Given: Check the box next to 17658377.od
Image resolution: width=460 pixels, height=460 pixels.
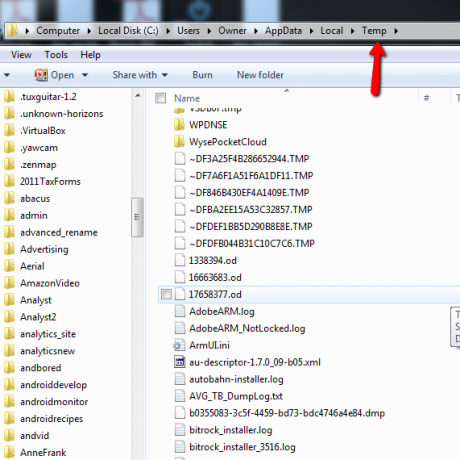Looking at the screenshot, I should point(166,294).
